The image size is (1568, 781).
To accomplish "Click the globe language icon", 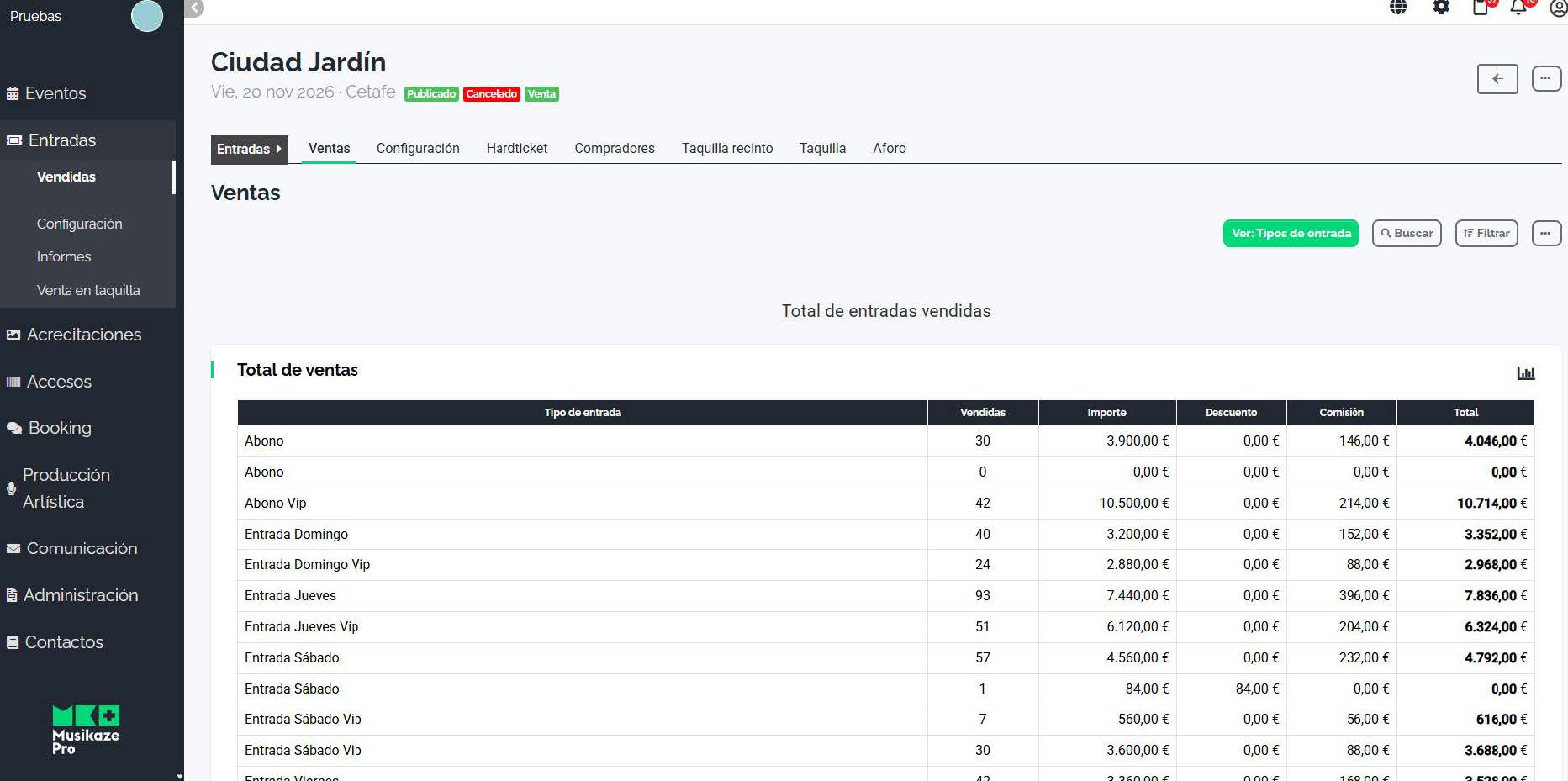I will coord(1398,8).
